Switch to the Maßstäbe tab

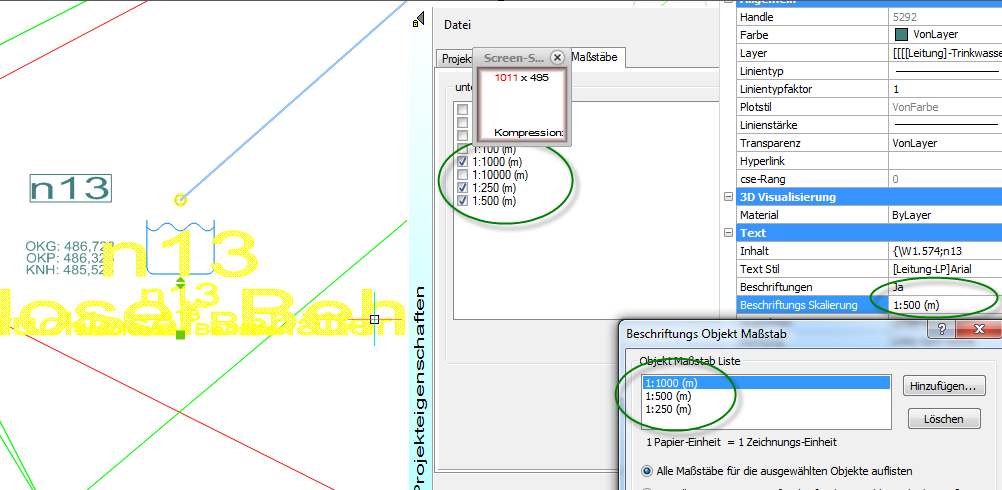pos(596,58)
